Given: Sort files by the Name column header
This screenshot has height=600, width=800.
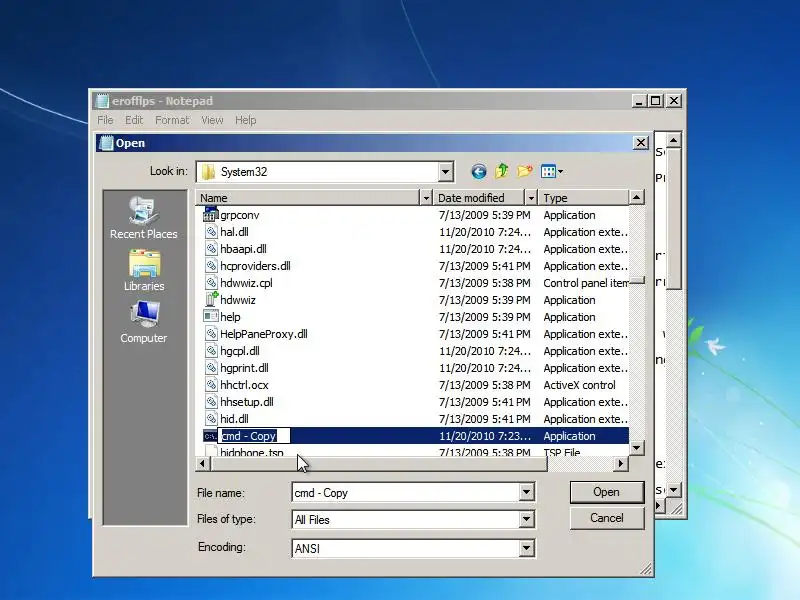Looking at the screenshot, I should click(x=308, y=198).
